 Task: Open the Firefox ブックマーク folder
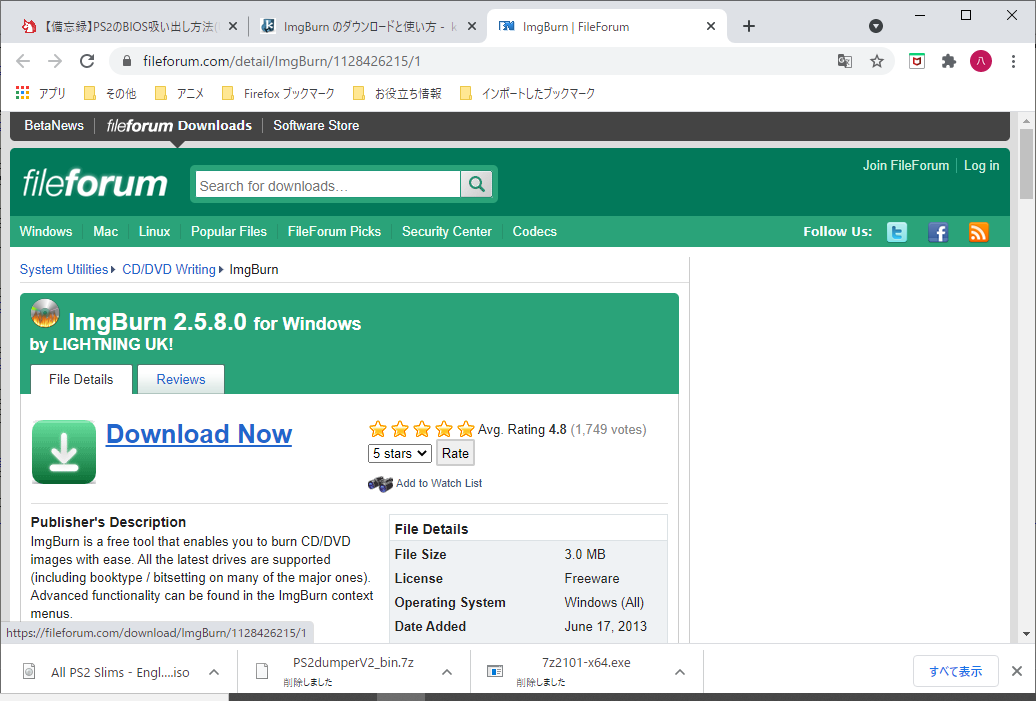click(278, 93)
